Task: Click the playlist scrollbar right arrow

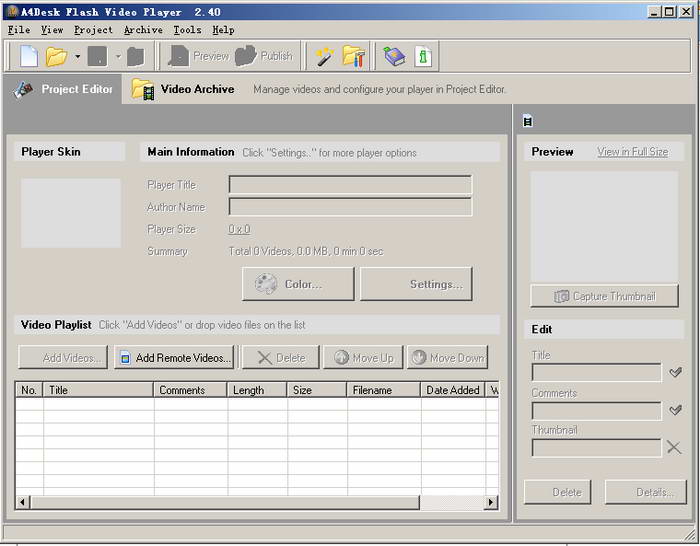Action: point(491,502)
